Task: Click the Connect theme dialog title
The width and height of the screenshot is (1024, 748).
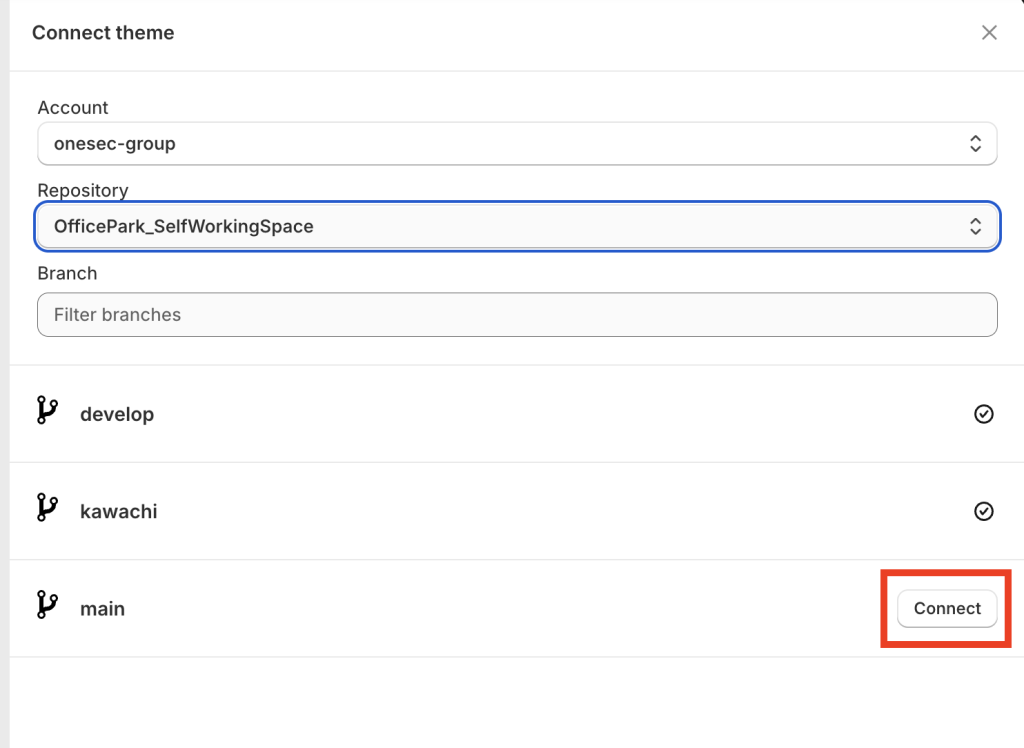Action: point(103,33)
